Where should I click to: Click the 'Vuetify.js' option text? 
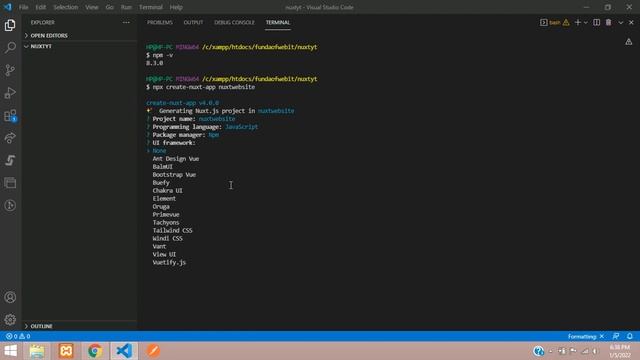(169, 262)
